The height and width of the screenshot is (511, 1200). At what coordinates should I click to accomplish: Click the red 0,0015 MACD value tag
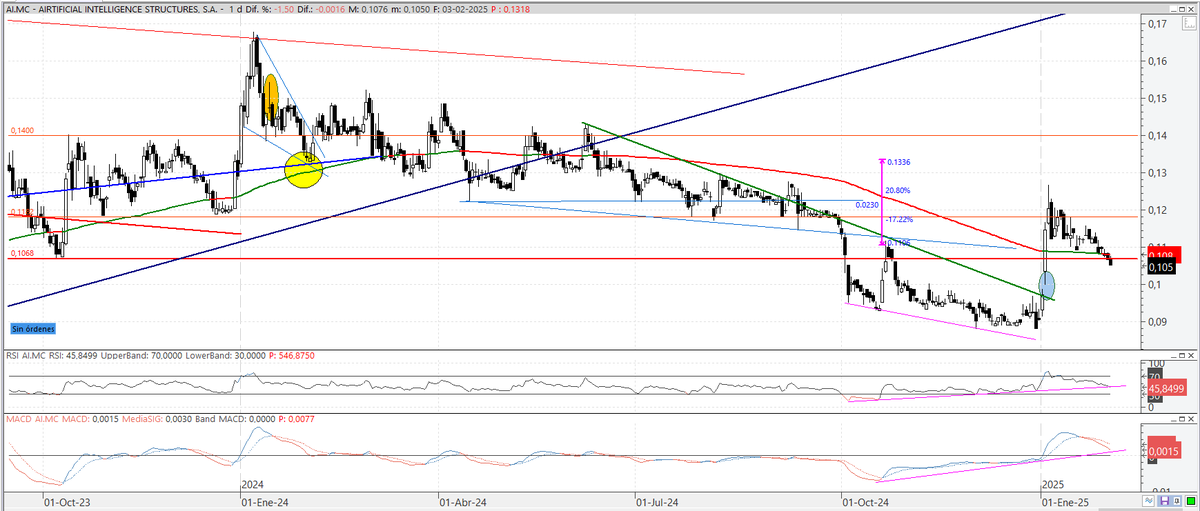click(x=1163, y=451)
